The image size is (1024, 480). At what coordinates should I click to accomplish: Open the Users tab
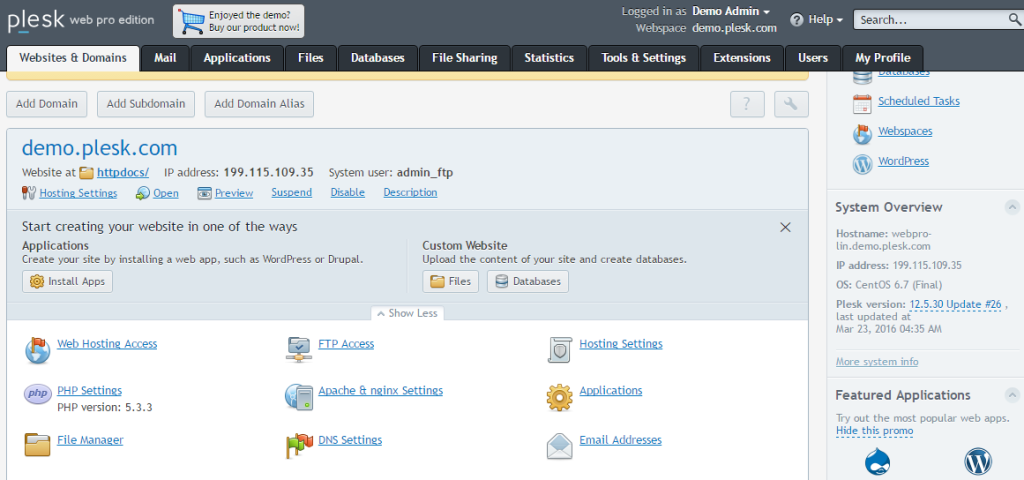coord(813,58)
